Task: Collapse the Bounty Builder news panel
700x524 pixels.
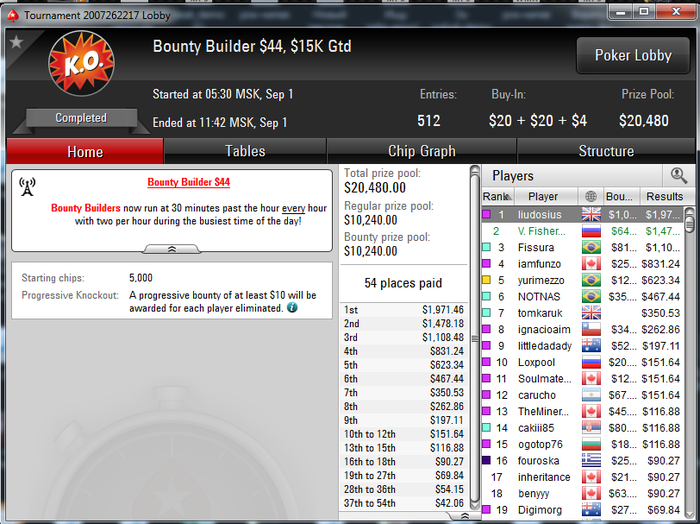Action: 172,249
